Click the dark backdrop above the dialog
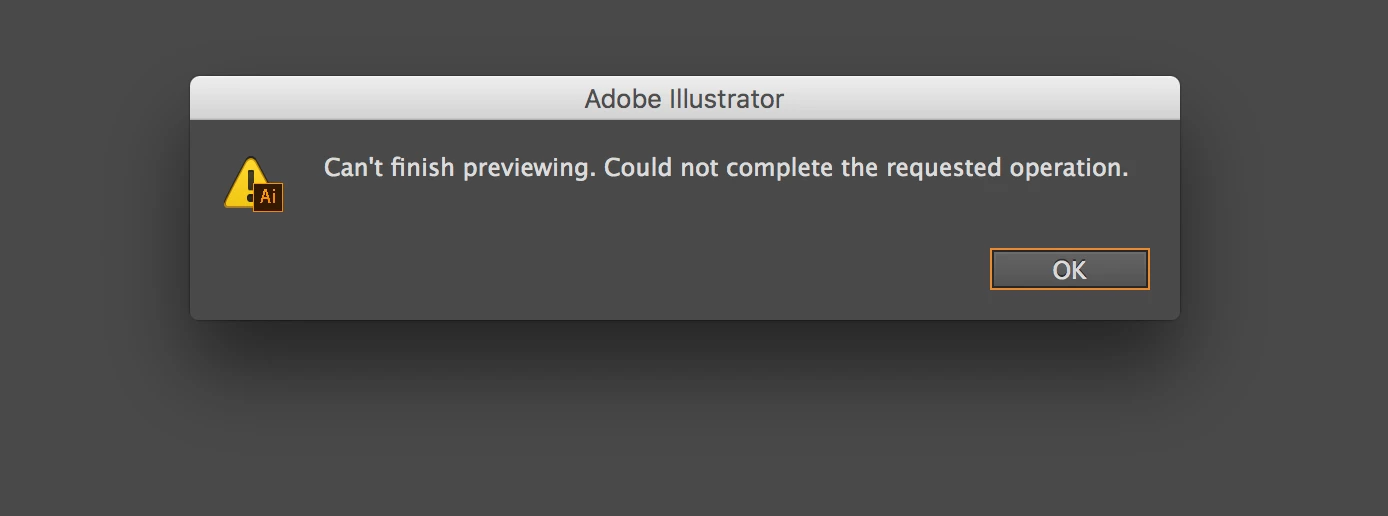 [694, 35]
